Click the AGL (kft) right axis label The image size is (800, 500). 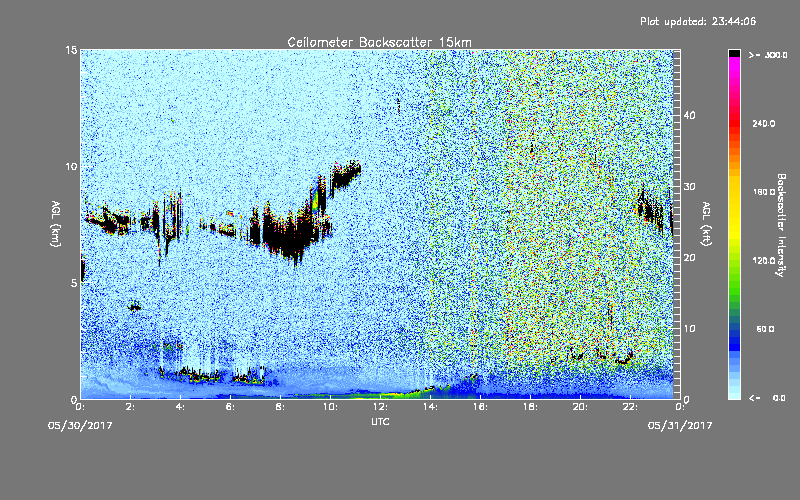tap(706, 223)
